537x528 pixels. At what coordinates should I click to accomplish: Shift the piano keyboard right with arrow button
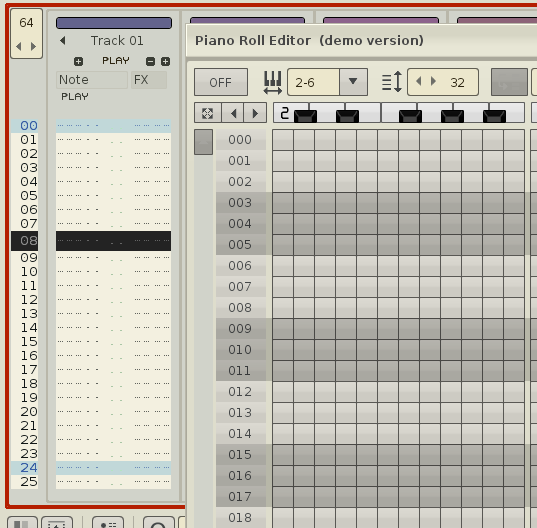coord(255,113)
